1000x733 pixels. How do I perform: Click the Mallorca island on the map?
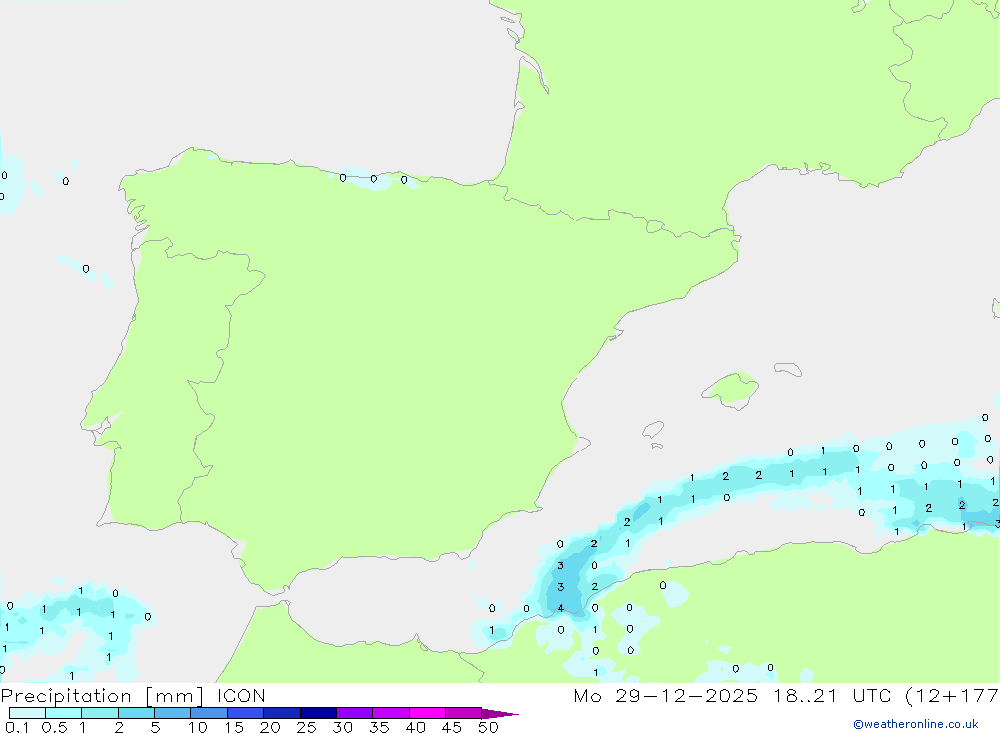(731, 389)
